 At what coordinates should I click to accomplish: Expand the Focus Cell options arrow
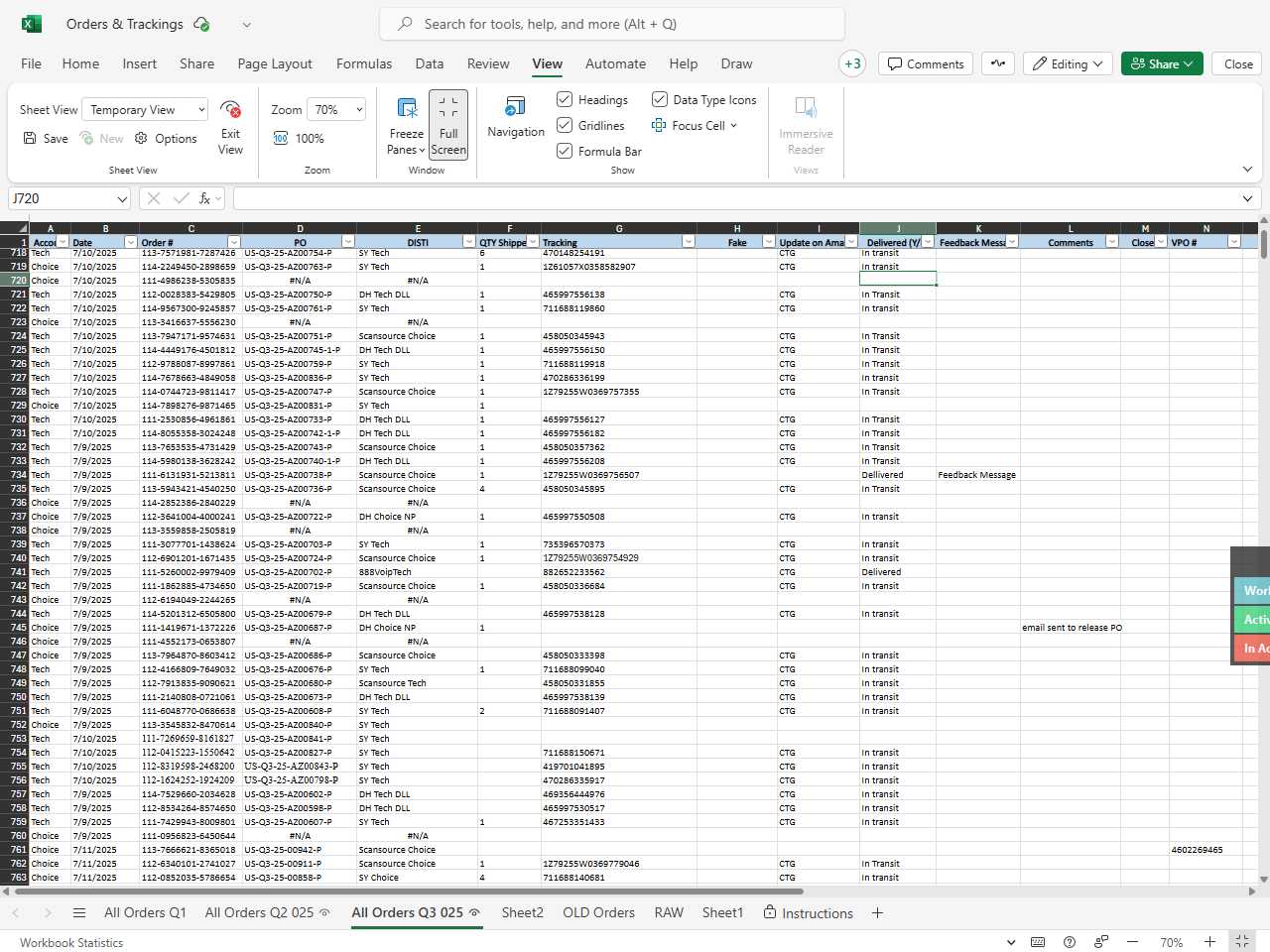pos(734,126)
